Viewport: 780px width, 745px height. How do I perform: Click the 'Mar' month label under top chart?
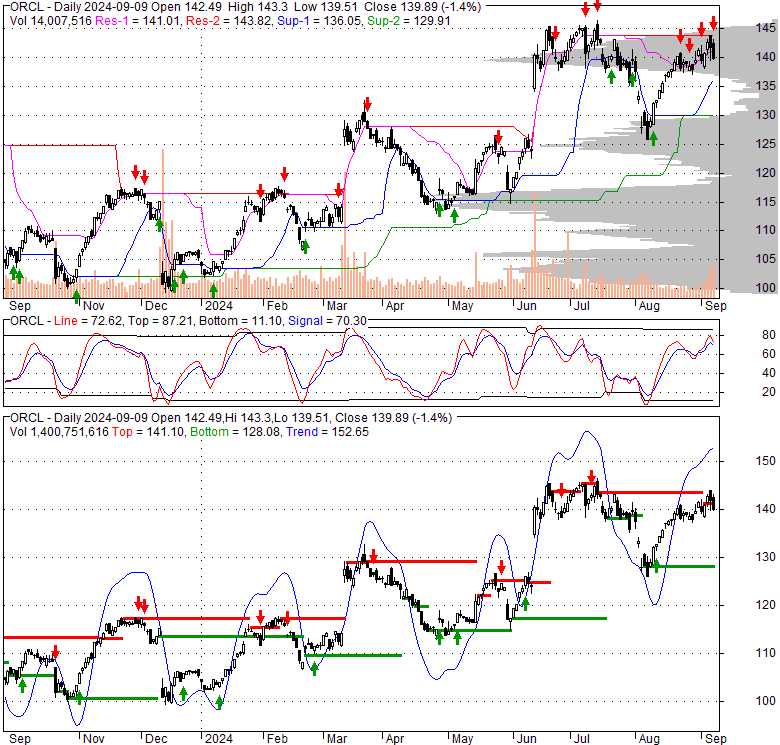[x=337, y=306]
